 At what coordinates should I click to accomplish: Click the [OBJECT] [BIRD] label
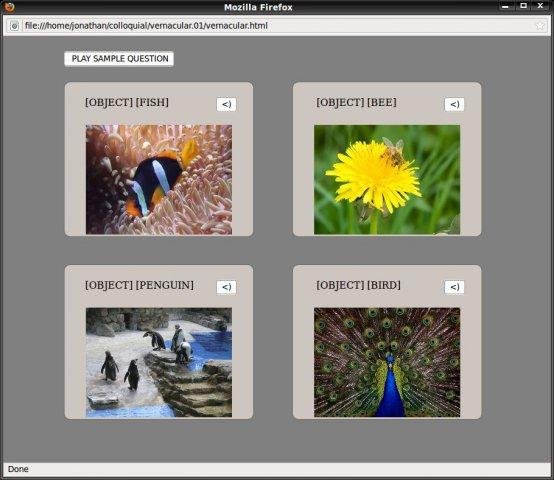[358, 285]
